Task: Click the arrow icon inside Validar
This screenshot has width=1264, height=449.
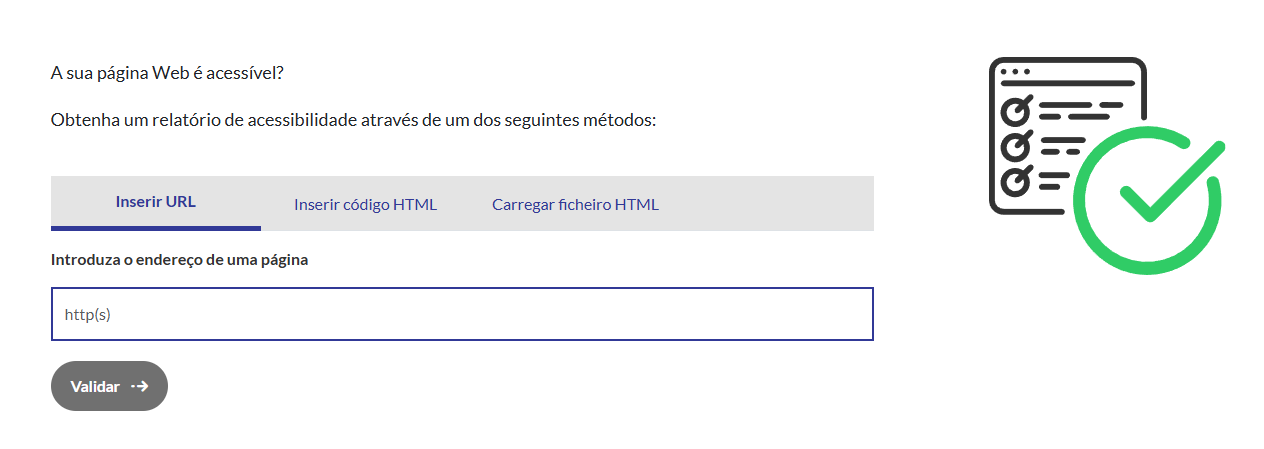Action: (140, 386)
